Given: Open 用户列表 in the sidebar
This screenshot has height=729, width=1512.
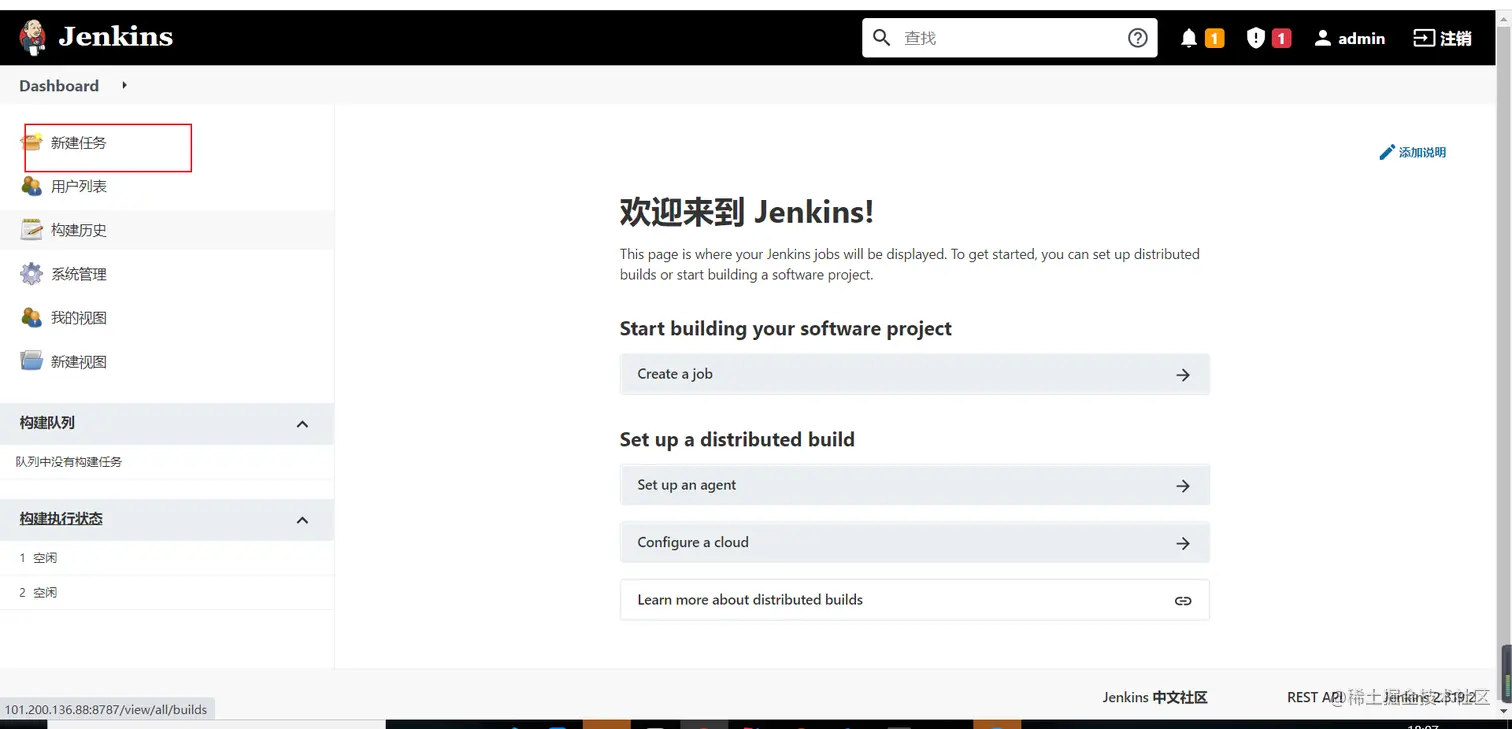Looking at the screenshot, I should click(78, 186).
